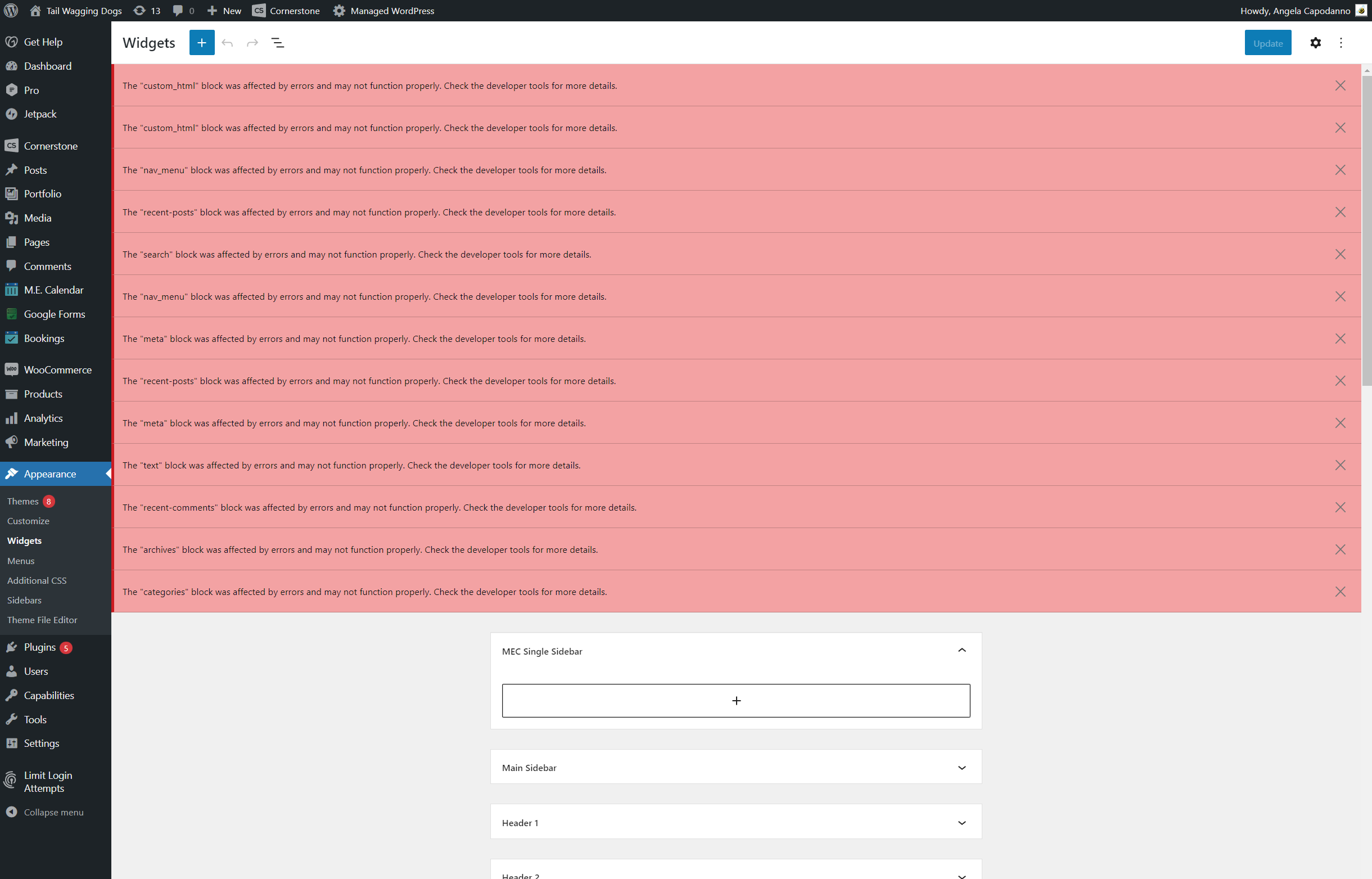Open the Plugins menu
Viewport: 1372px width, 879px height.
39,647
